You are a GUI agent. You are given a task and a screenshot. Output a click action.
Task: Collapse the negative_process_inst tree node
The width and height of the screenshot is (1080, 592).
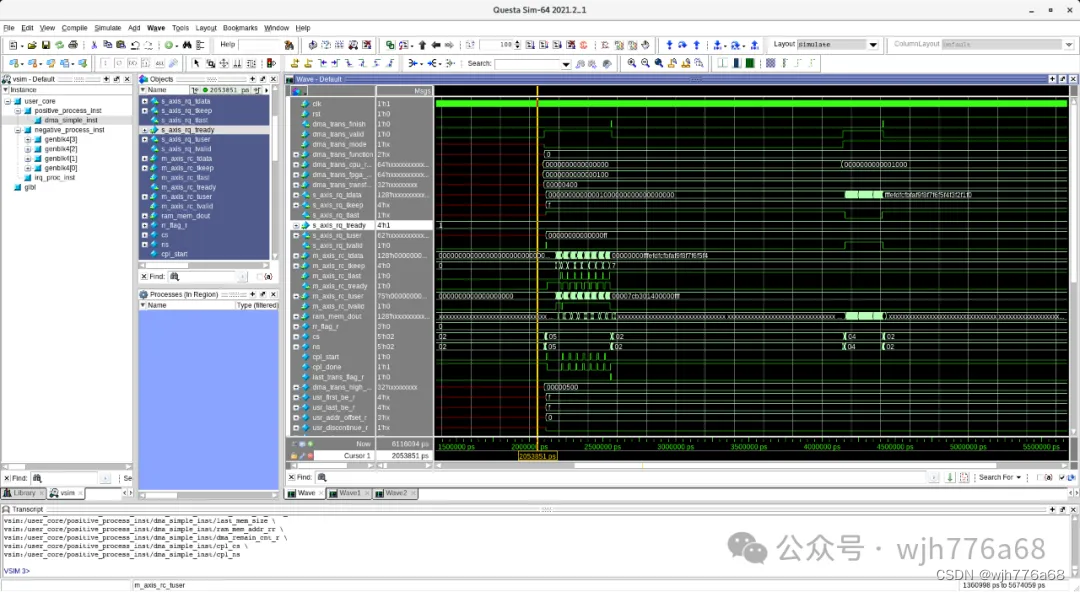18,130
